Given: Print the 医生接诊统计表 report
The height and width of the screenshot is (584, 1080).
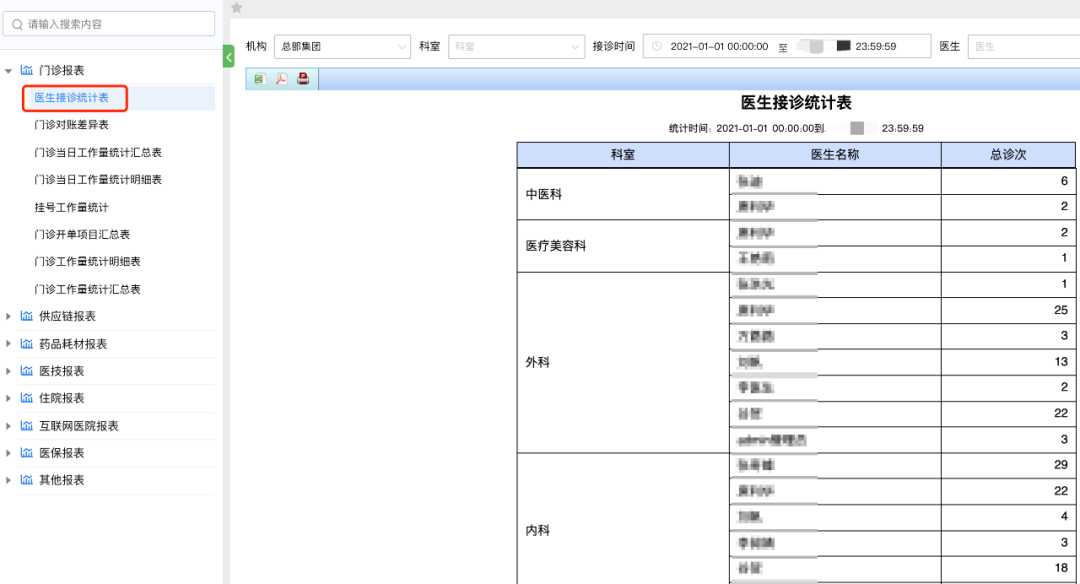Looking at the screenshot, I should (x=303, y=79).
